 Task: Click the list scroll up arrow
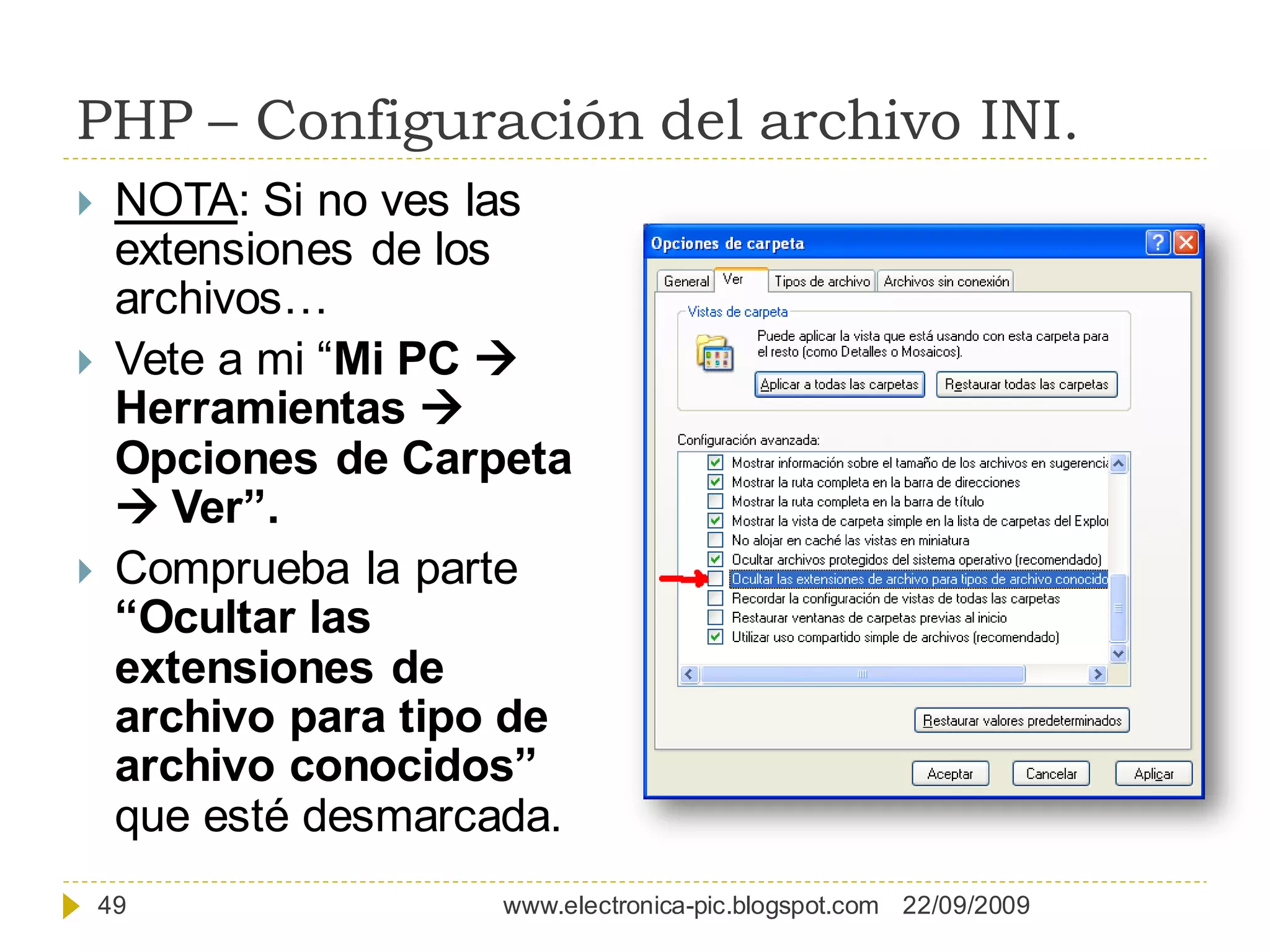1118,464
